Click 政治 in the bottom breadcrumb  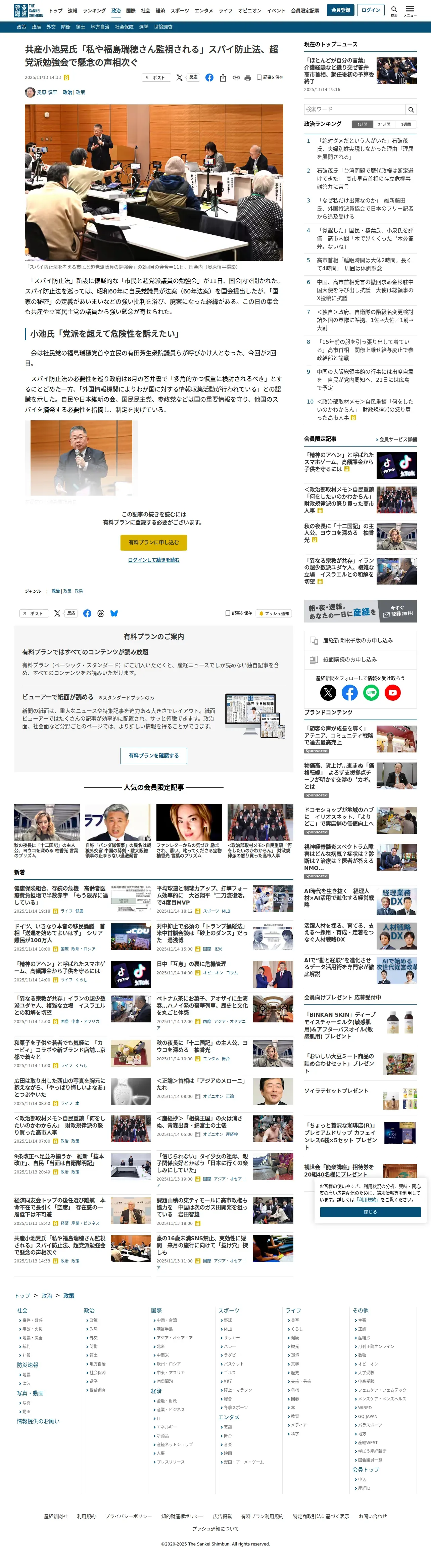[47, 1295]
